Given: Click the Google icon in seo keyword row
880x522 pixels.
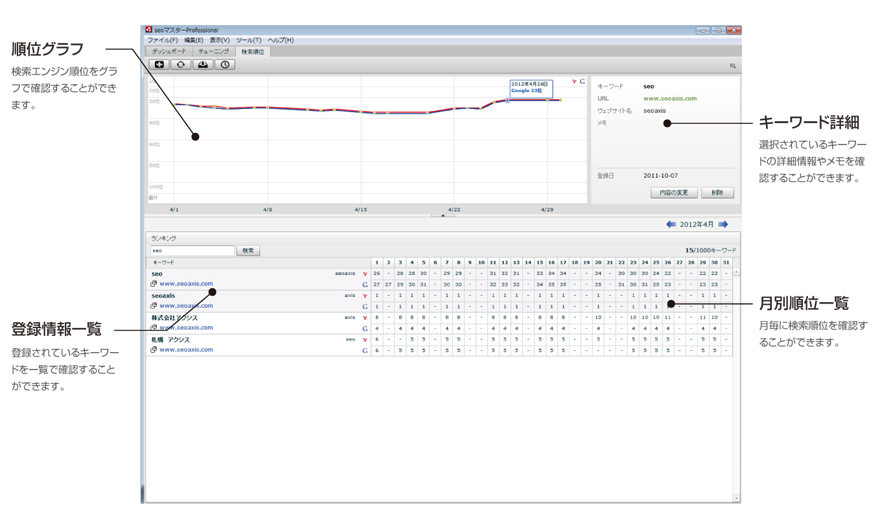Looking at the screenshot, I should click(x=365, y=284).
